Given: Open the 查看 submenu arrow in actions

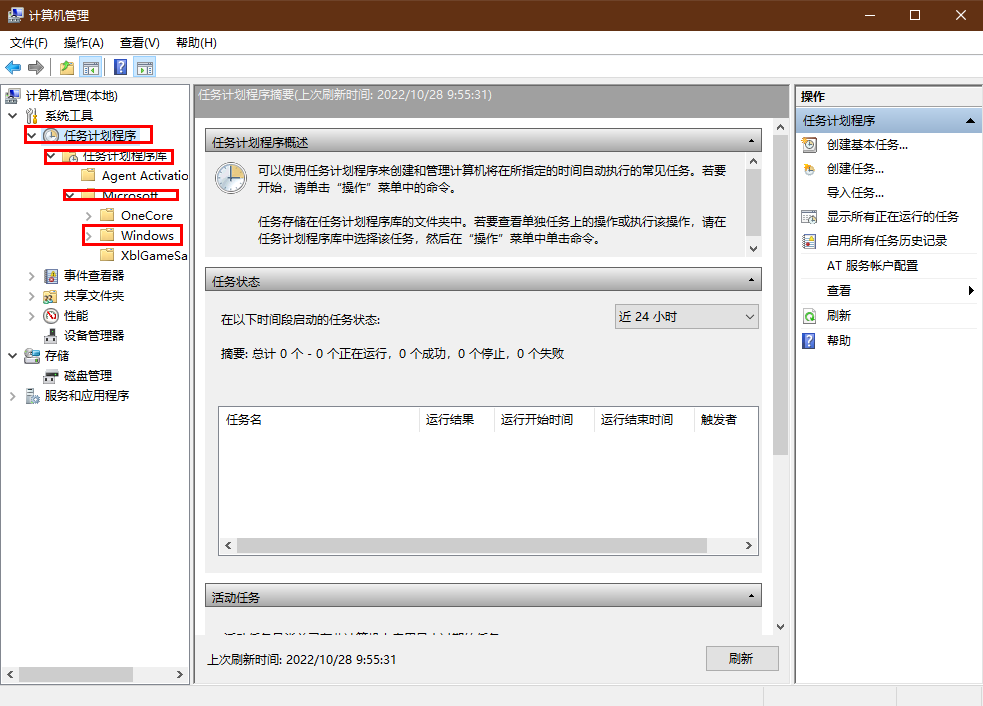Looking at the screenshot, I should 970,290.
